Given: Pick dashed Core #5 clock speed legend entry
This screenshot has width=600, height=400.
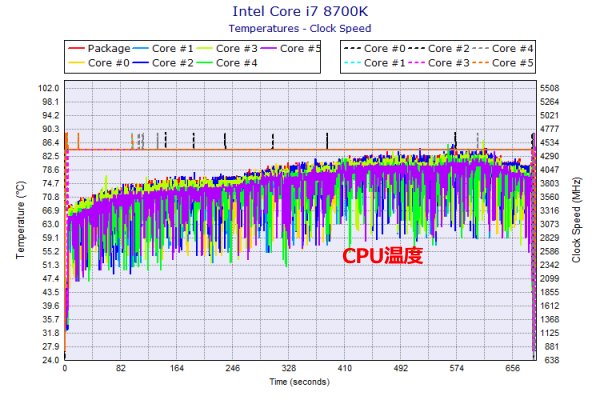Looking at the screenshot, I should pos(502,63).
